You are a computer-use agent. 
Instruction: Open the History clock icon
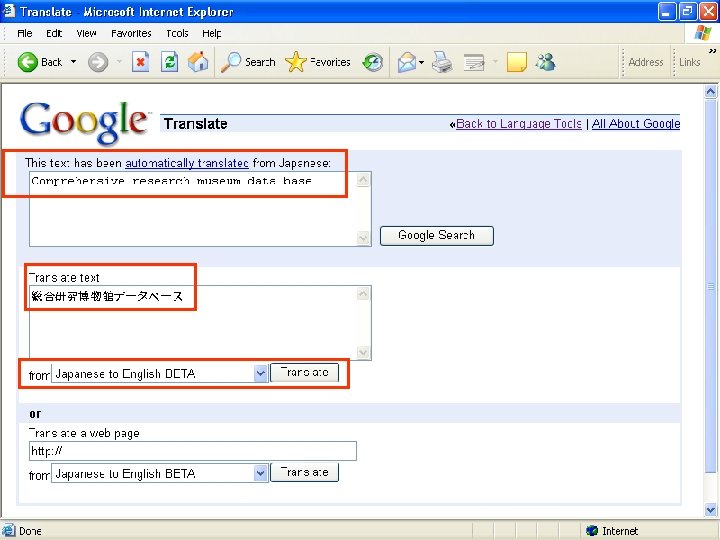[x=372, y=62]
